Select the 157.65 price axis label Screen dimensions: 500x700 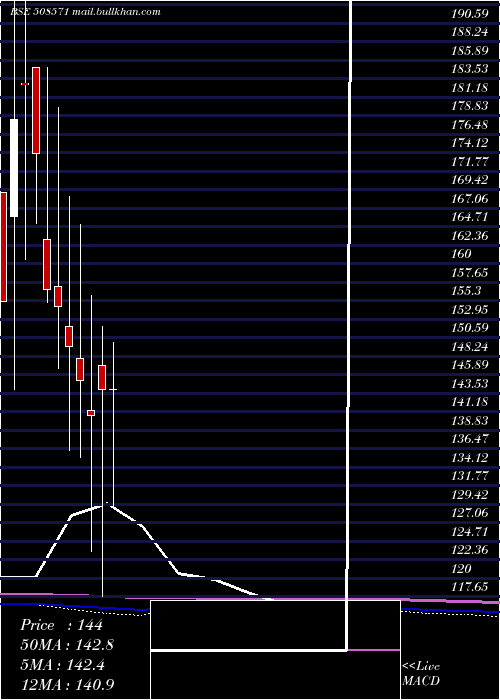[470, 273]
